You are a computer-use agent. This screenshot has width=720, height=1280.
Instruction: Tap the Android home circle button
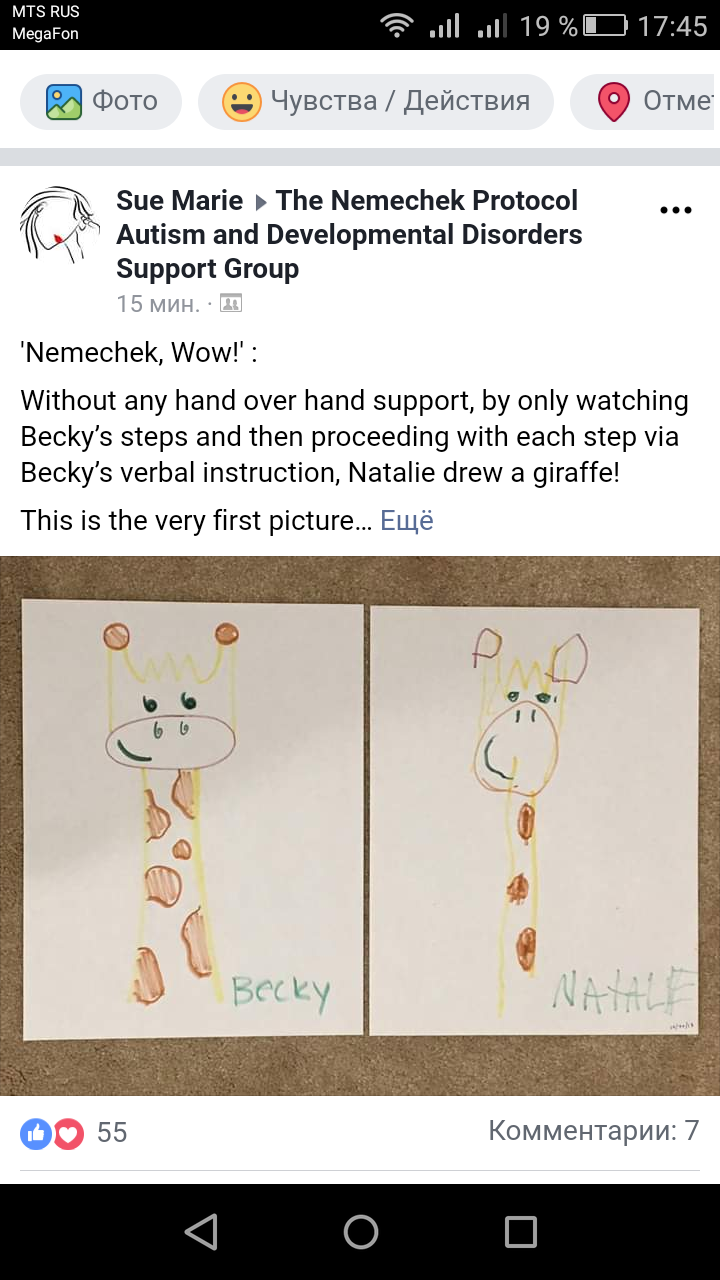click(360, 1232)
